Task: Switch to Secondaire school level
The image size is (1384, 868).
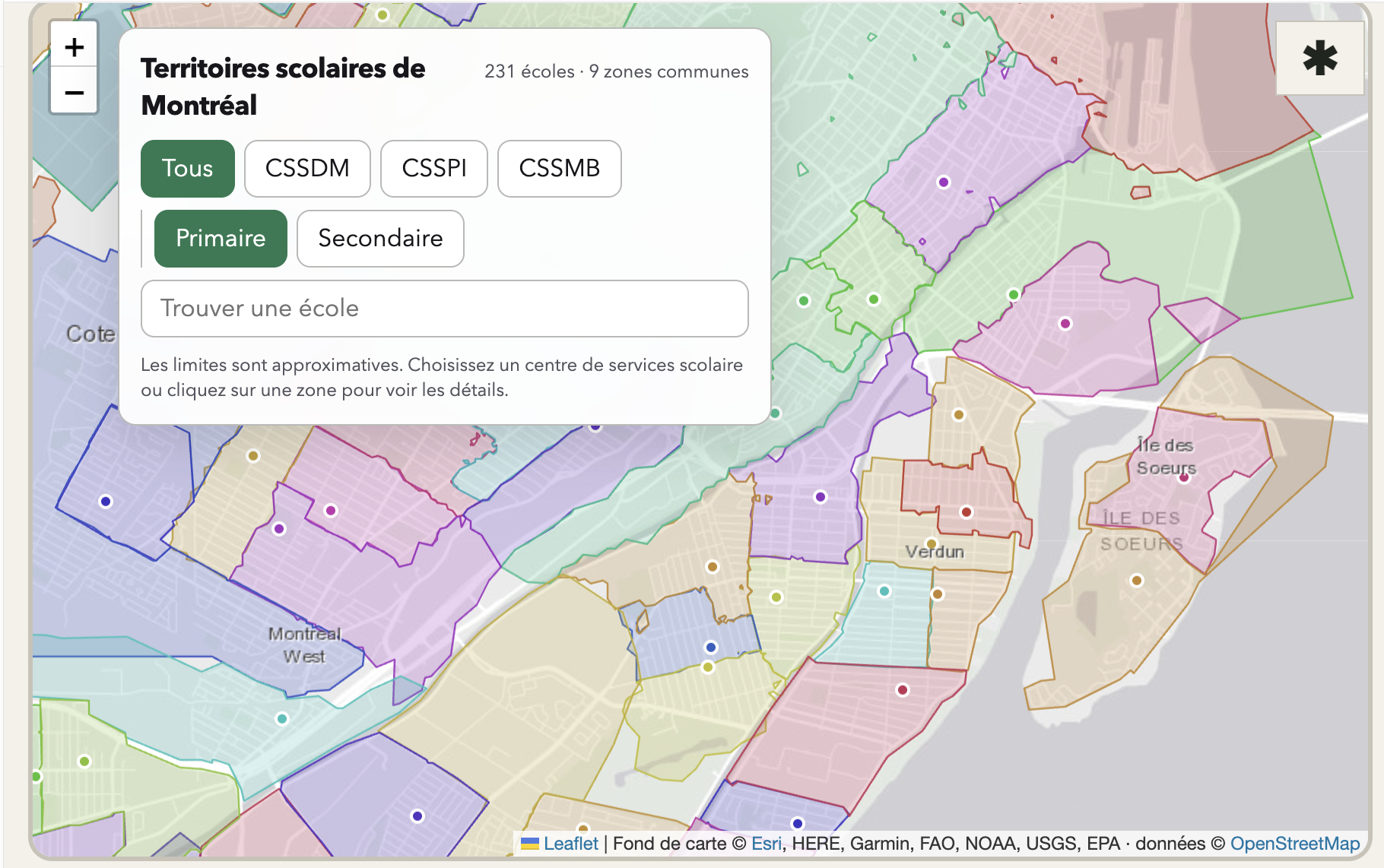Action: pos(380,238)
